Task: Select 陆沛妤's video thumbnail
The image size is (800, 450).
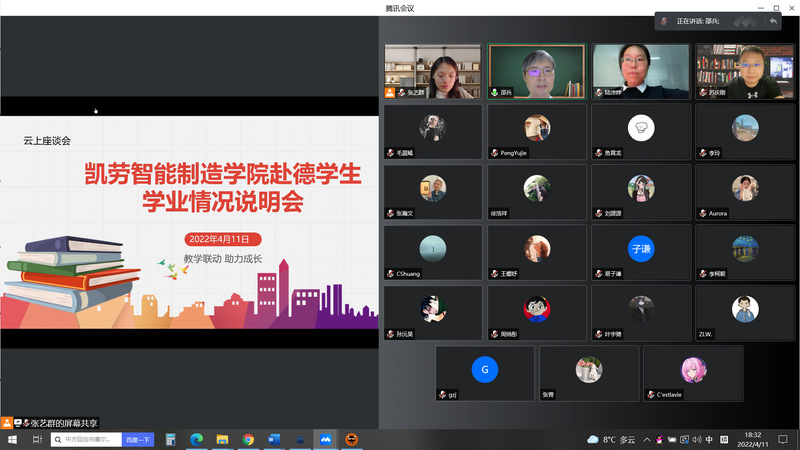Action: [x=641, y=71]
